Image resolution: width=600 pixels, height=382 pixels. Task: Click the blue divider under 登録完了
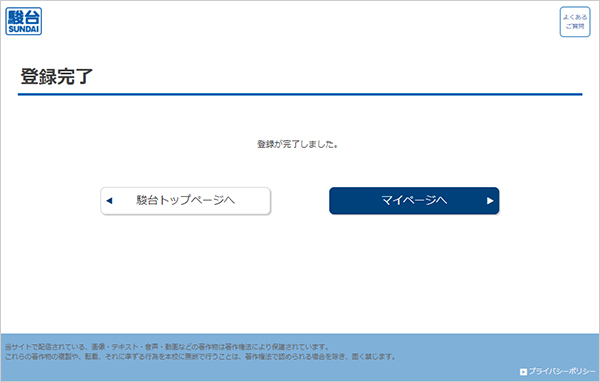[x=300, y=94]
